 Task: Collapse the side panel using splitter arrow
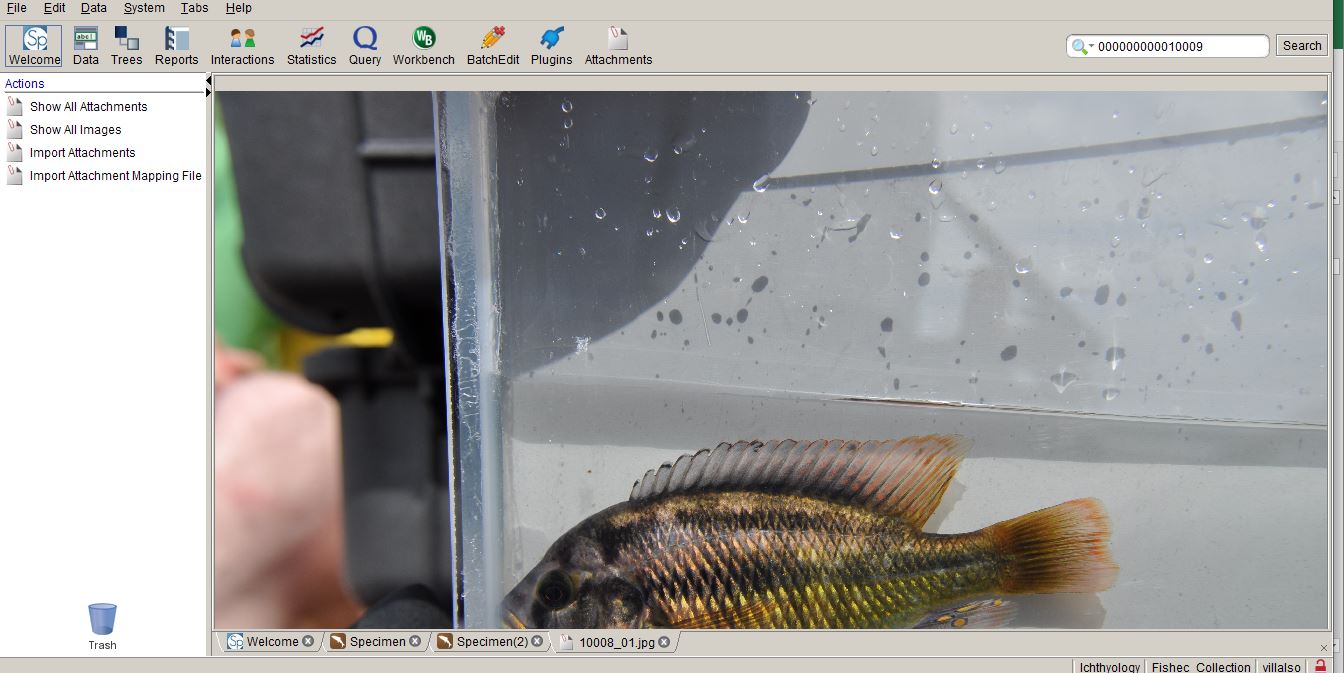209,80
